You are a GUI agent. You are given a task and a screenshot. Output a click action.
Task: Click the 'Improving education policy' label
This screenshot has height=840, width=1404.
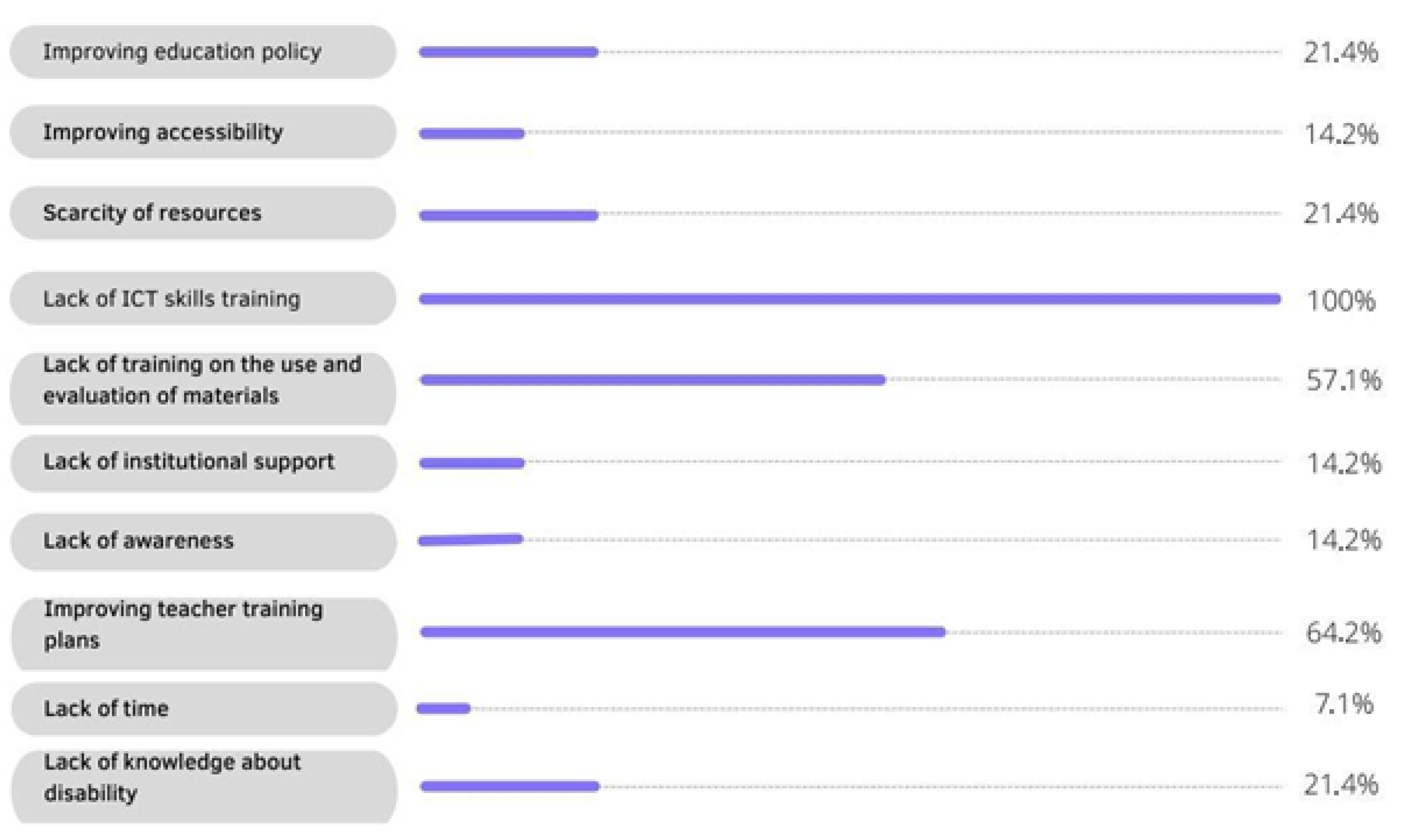click(x=182, y=52)
